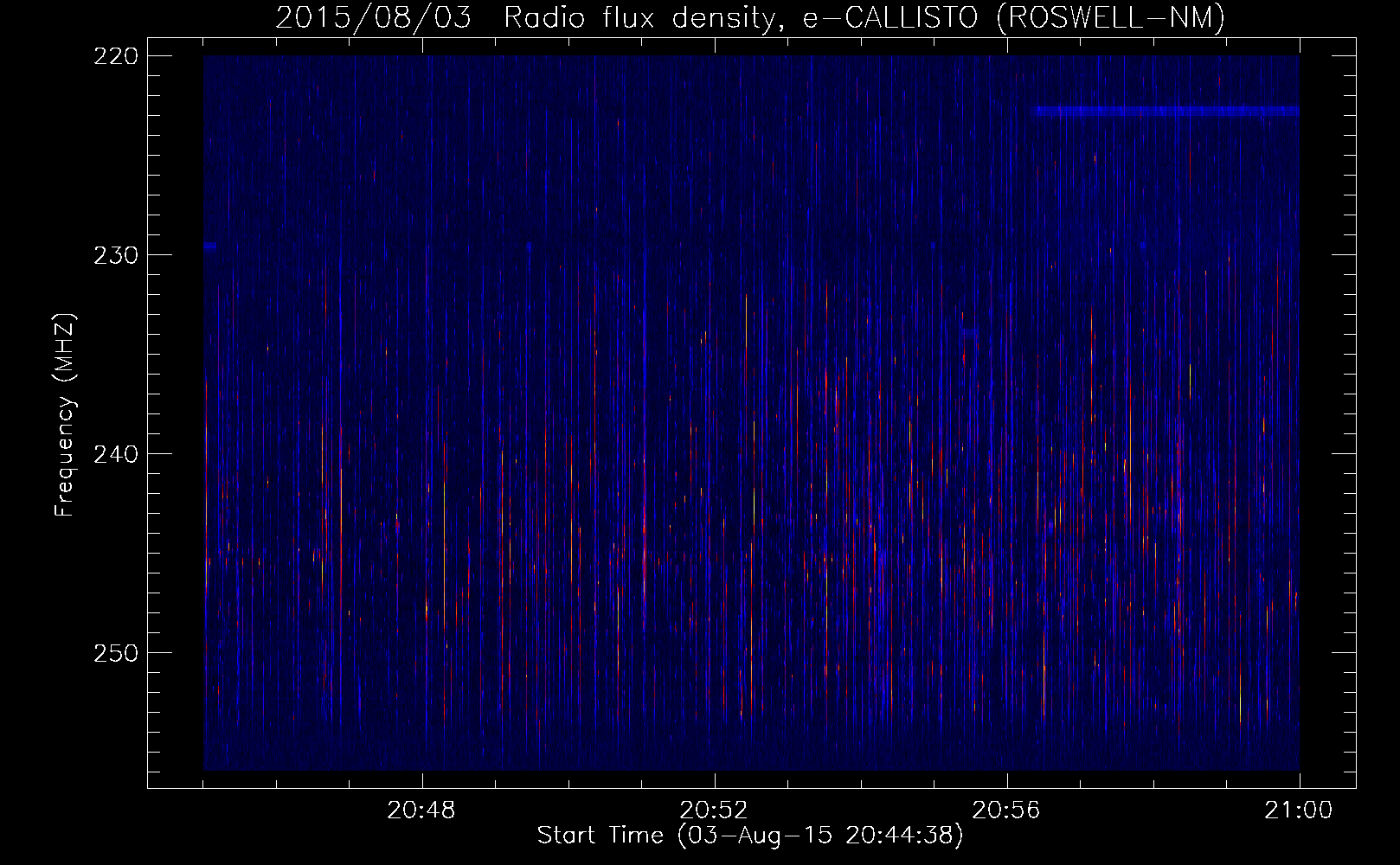Image resolution: width=1400 pixels, height=865 pixels.
Task: Select the 250 frequency tick label
Action: click(115, 653)
